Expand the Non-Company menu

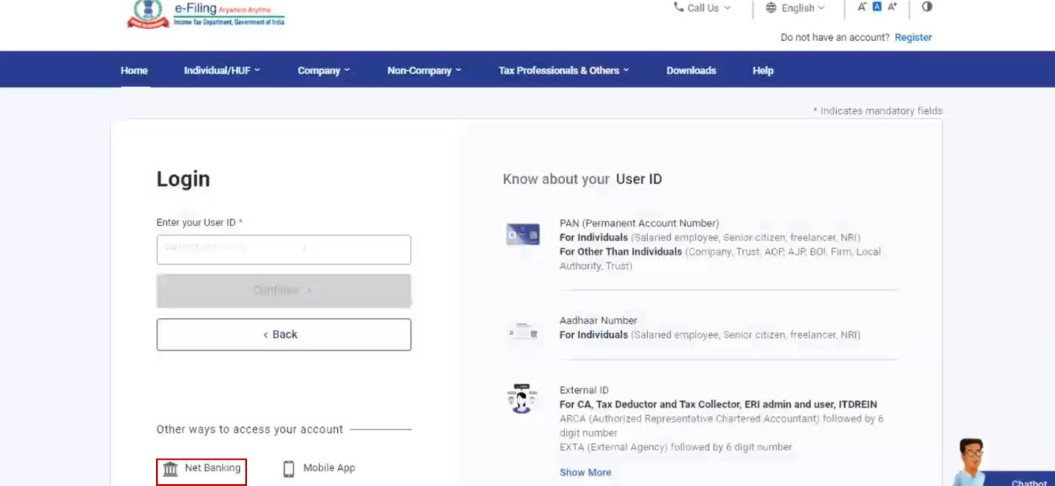pos(425,71)
